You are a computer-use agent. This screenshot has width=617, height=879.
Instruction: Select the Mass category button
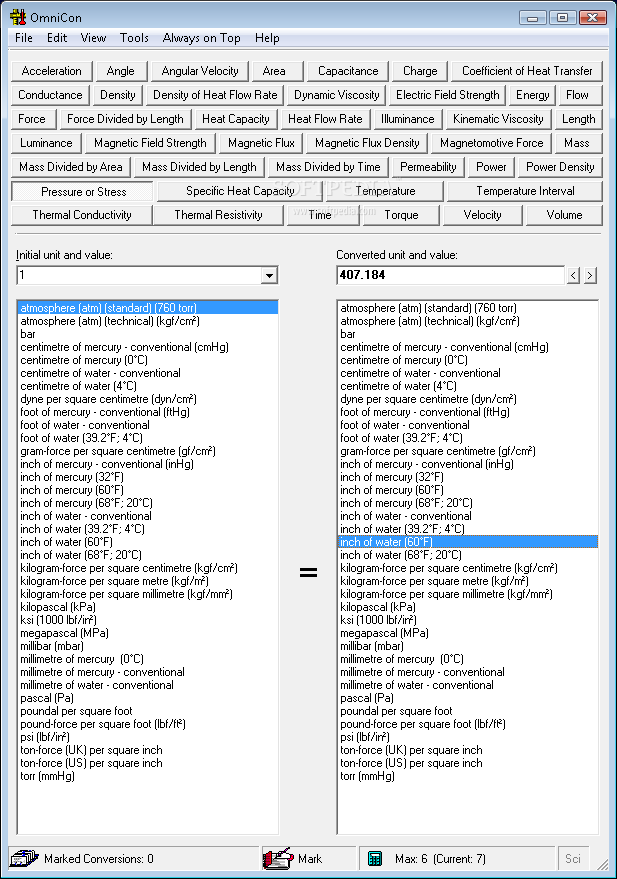tap(577, 143)
